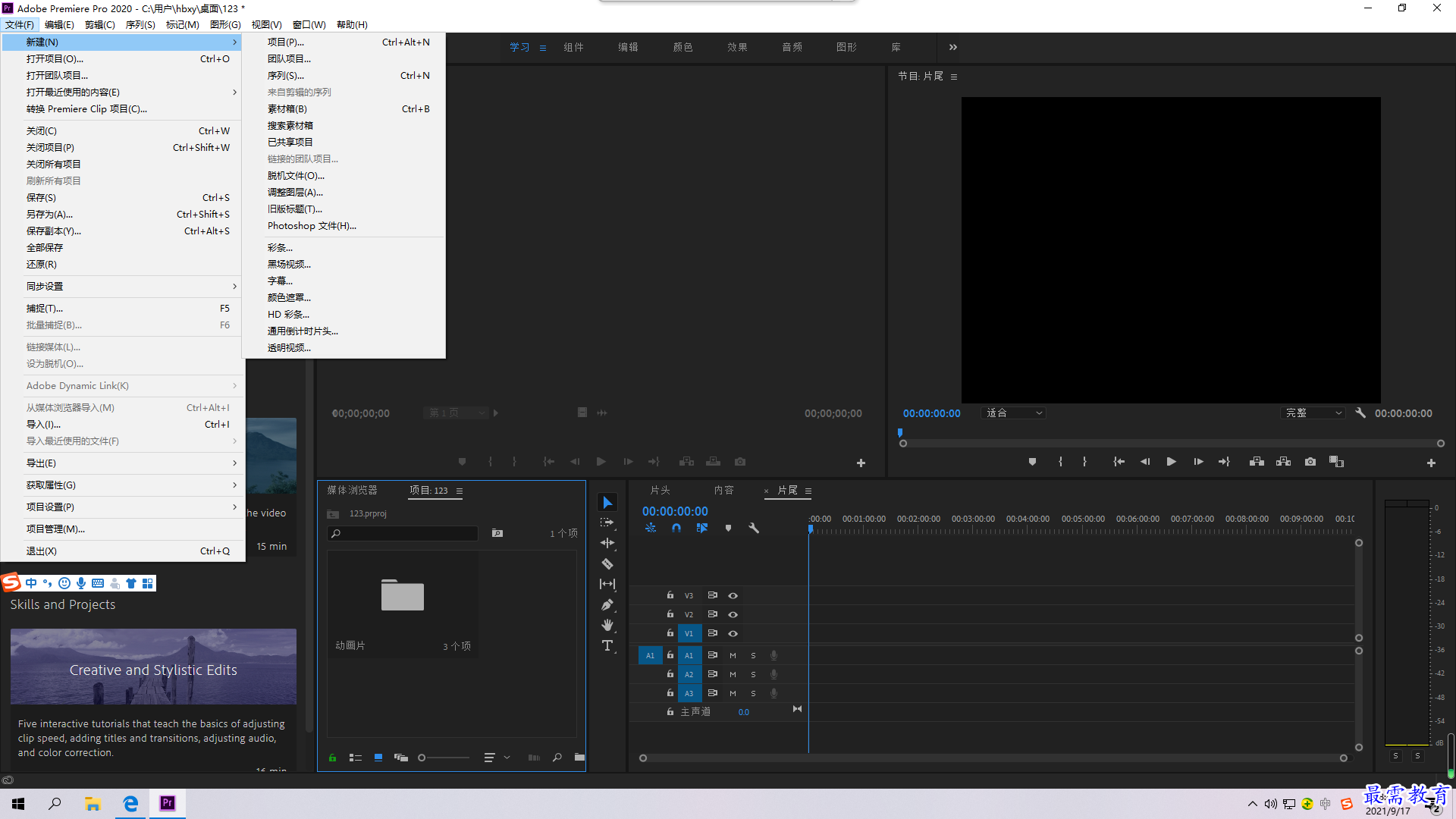Switch project panel to icon view
This screenshot has height=819, width=1456.
click(x=378, y=758)
